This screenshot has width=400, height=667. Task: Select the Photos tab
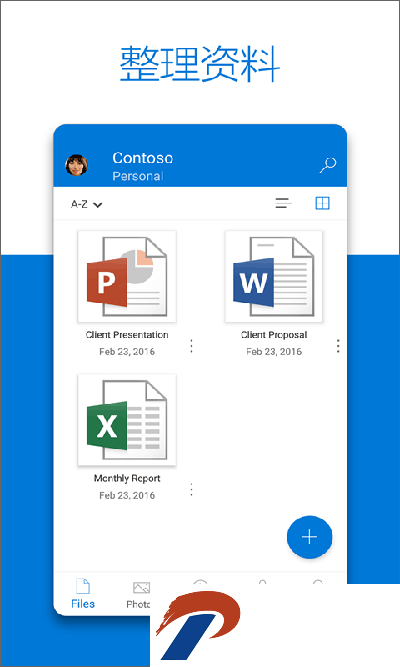point(138,594)
